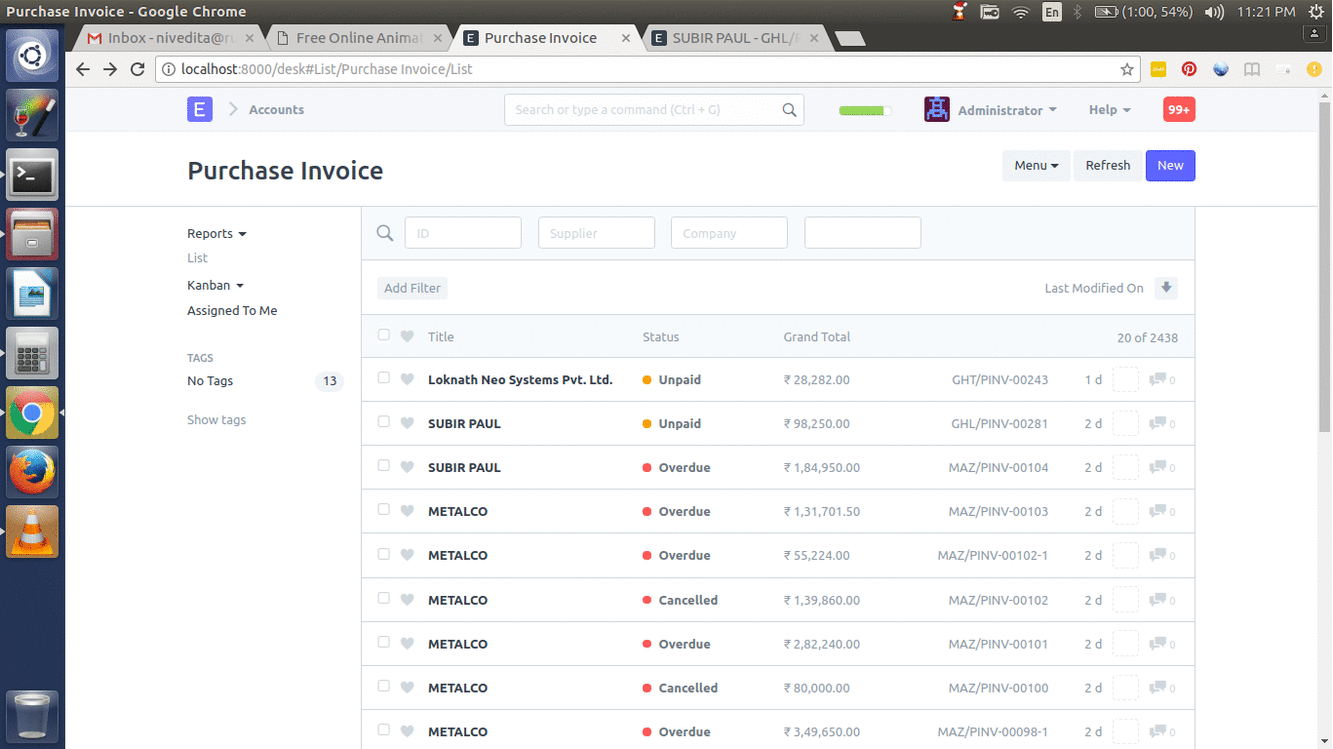The height and width of the screenshot is (749, 1333).
Task: Click the green progress bar in navbar
Action: tap(865, 111)
